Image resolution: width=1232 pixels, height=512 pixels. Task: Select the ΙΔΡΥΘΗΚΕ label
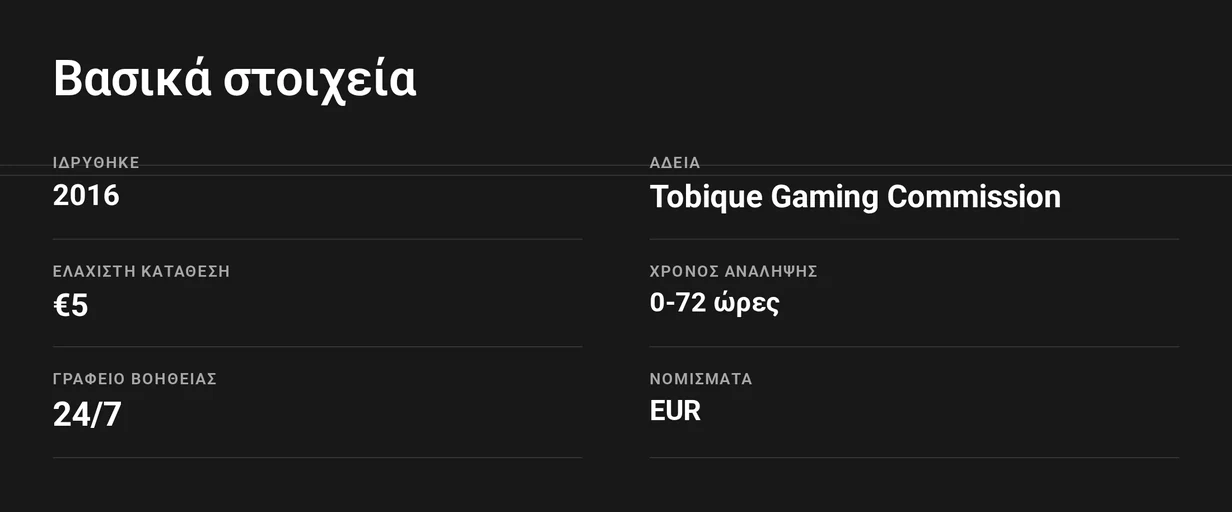pyautogui.click(x=96, y=162)
